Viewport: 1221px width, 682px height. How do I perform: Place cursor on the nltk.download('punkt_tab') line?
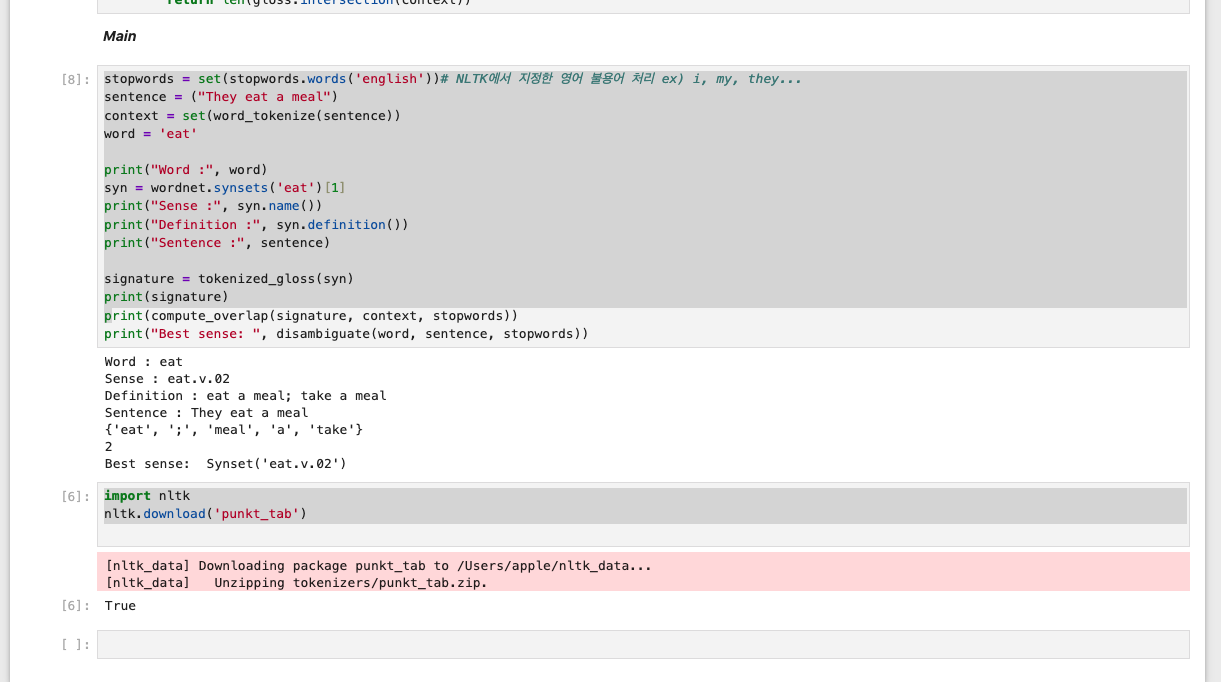pos(205,514)
